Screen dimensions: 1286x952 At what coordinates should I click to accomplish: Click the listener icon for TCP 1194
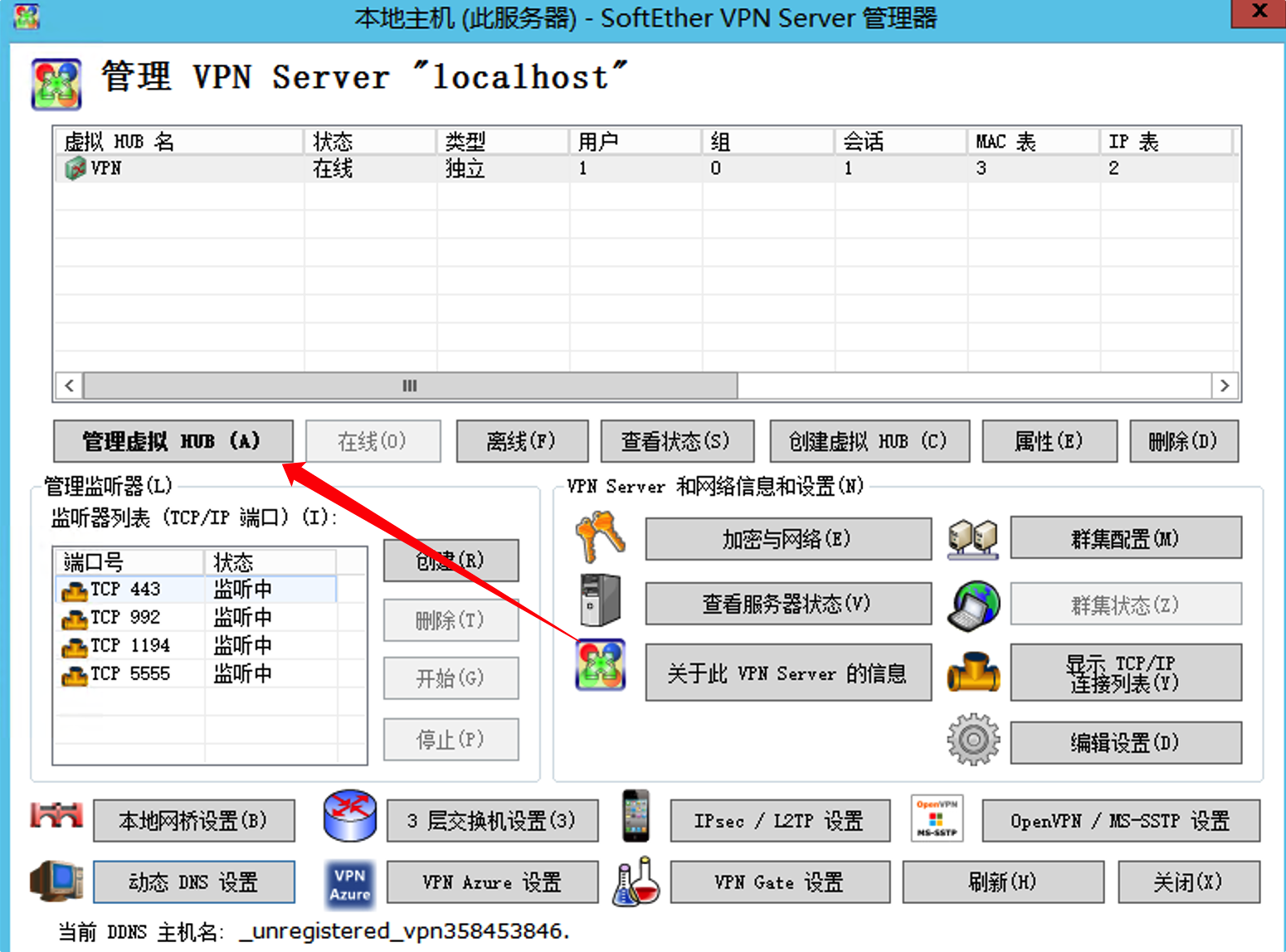coord(75,647)
